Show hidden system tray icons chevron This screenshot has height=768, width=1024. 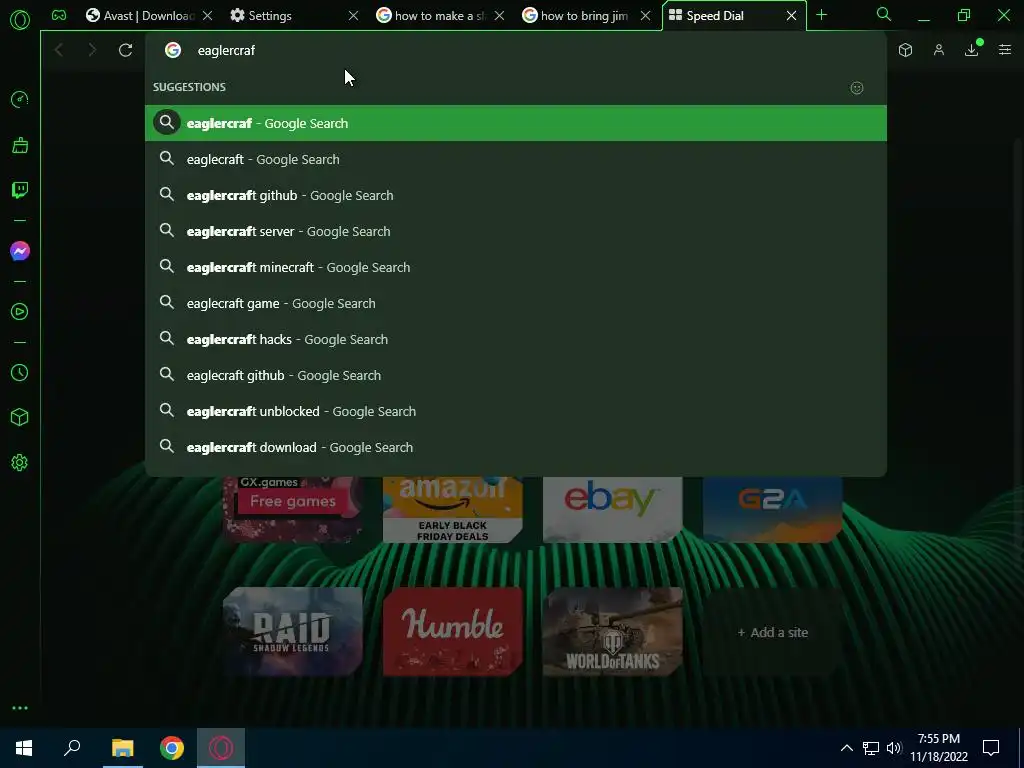(846, 748)
